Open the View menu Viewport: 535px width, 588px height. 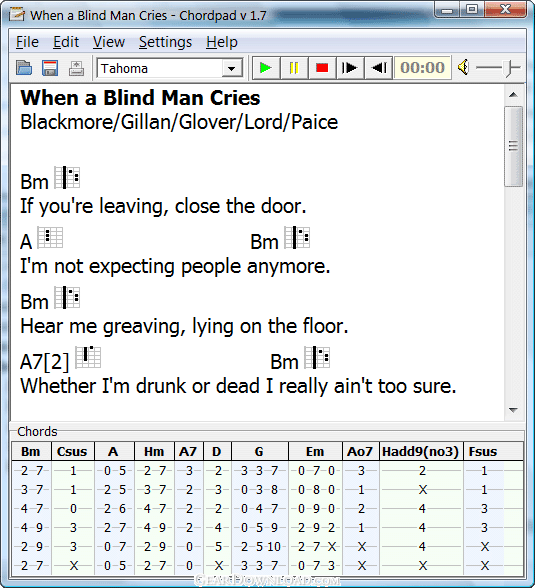click(x=109, y=42)
